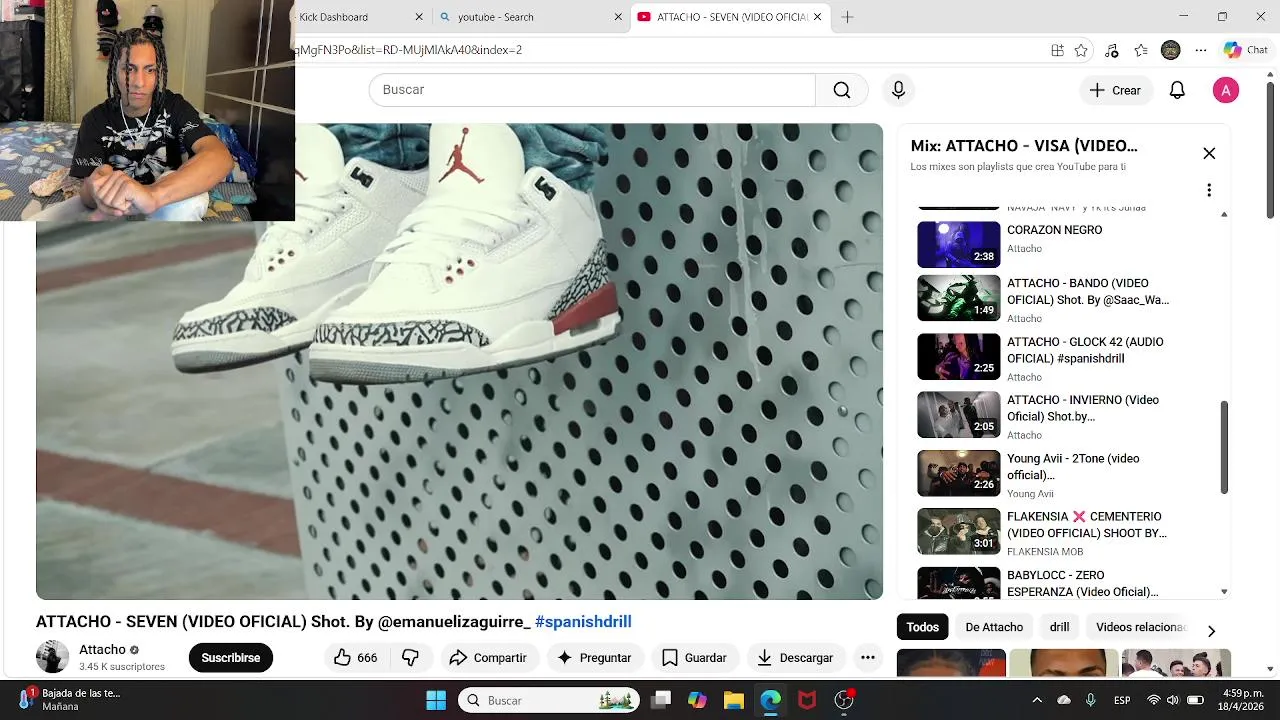1280x720 pixels.
Task: Open the Copilot Chat button
Action: tap(1246, 50)
